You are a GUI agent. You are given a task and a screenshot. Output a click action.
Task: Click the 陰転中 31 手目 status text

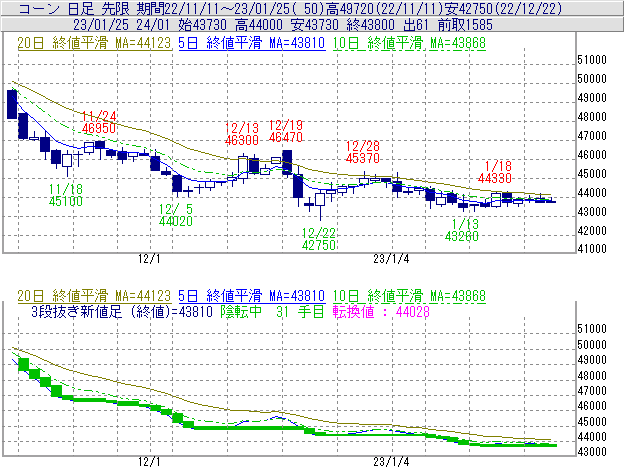click(x=272, y=311)
